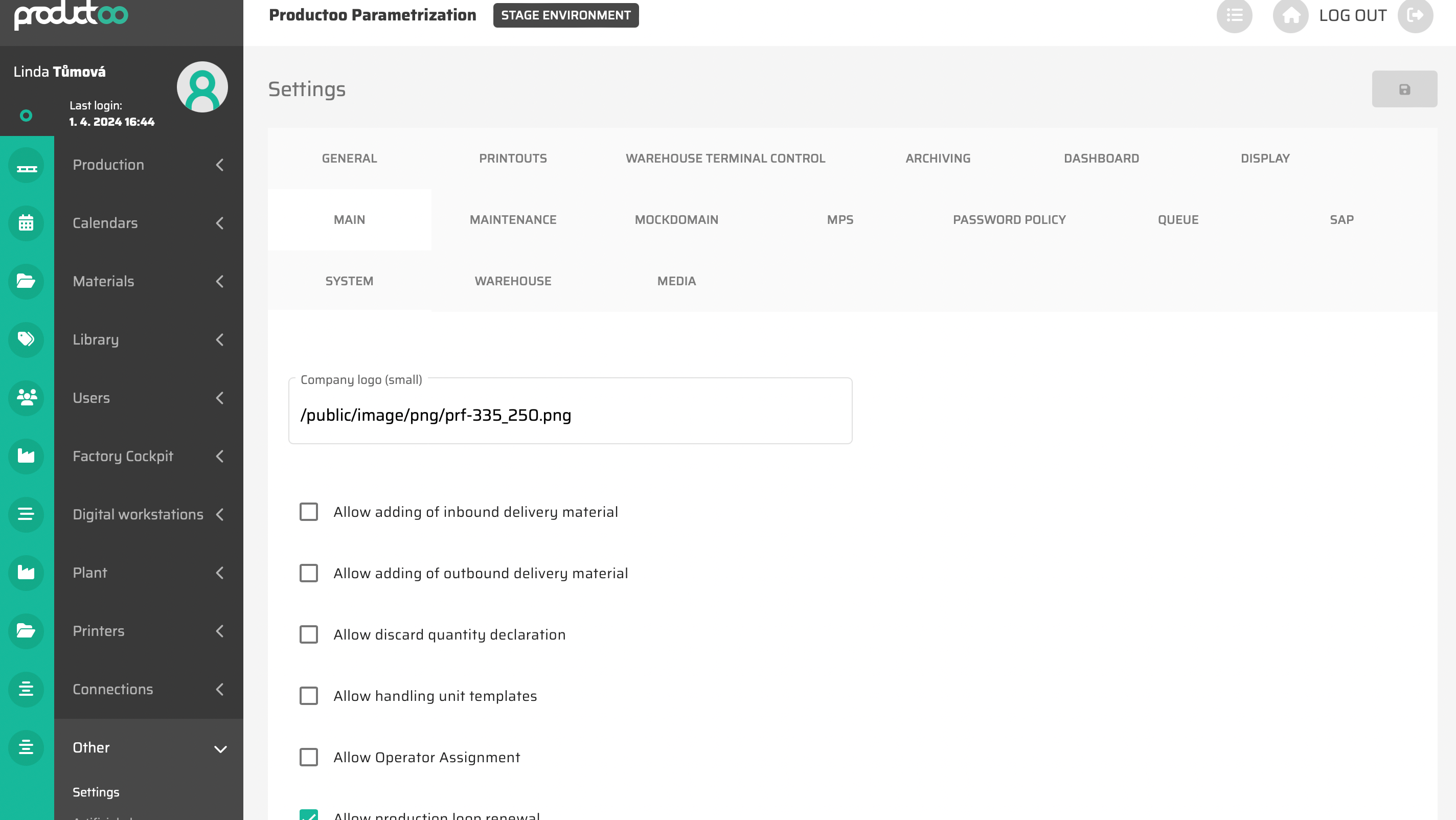Screen dimensions: 1456x820
Task: Open the WAREHOUSE TERMINAL CONTROL tab
Action: [725, 158]
